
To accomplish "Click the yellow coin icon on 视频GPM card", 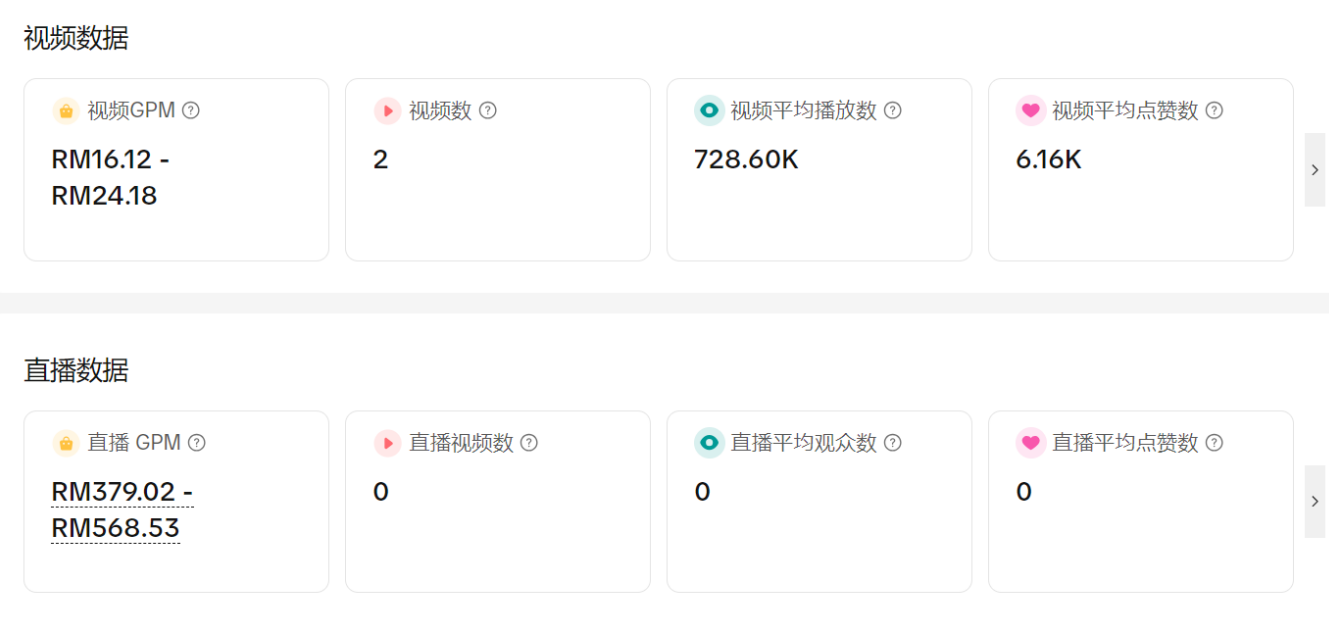I will point(65,111).
